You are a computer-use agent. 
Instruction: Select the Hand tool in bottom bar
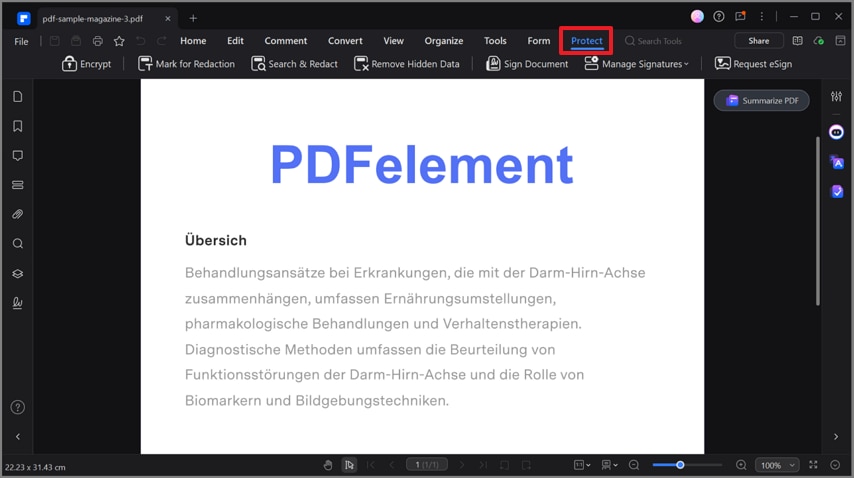(x=328, y=465)
